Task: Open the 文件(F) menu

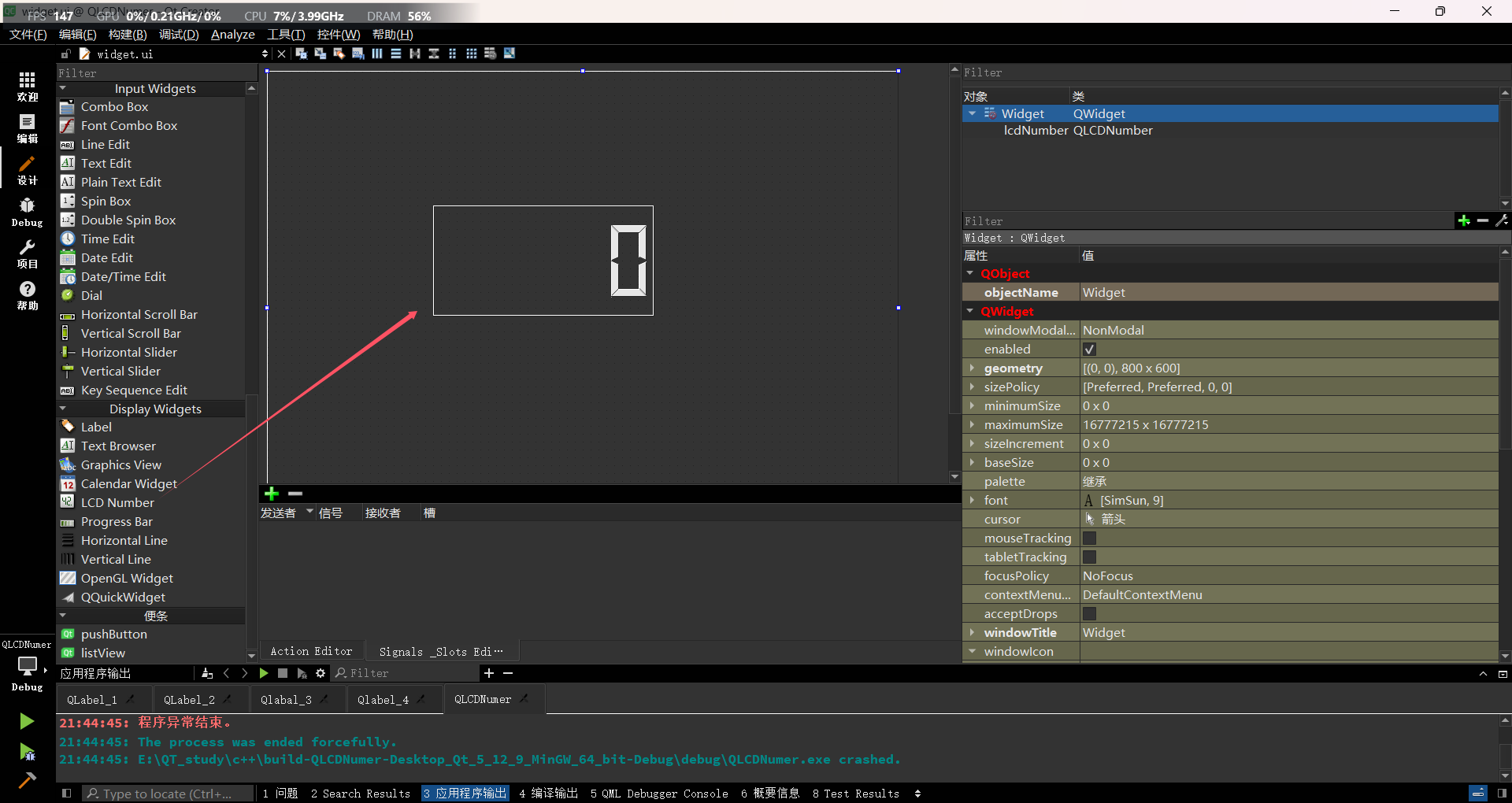Action: click(x=28, y=35)
